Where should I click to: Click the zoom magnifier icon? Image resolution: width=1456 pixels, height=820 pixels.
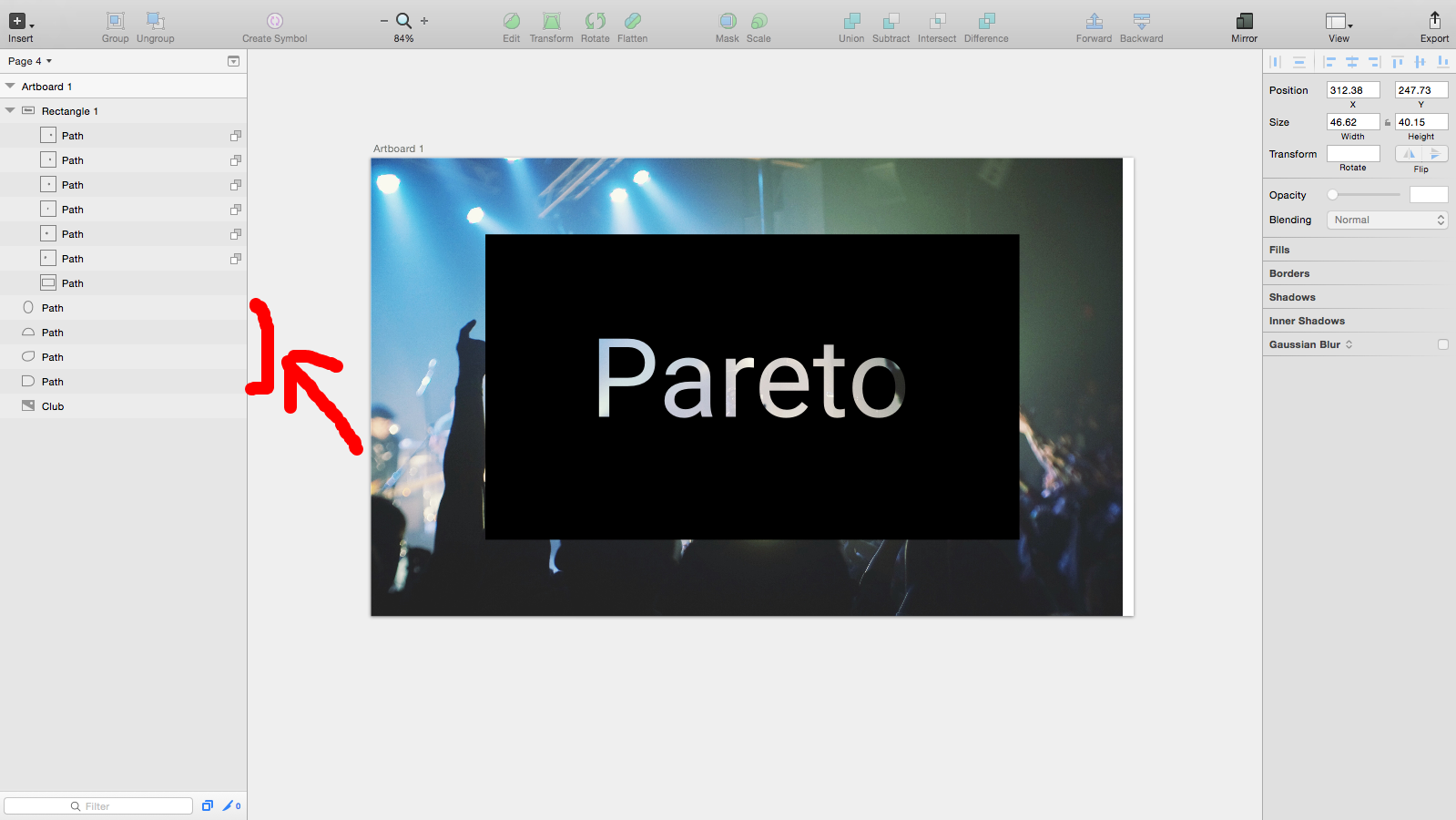click(x=403, y=20)
